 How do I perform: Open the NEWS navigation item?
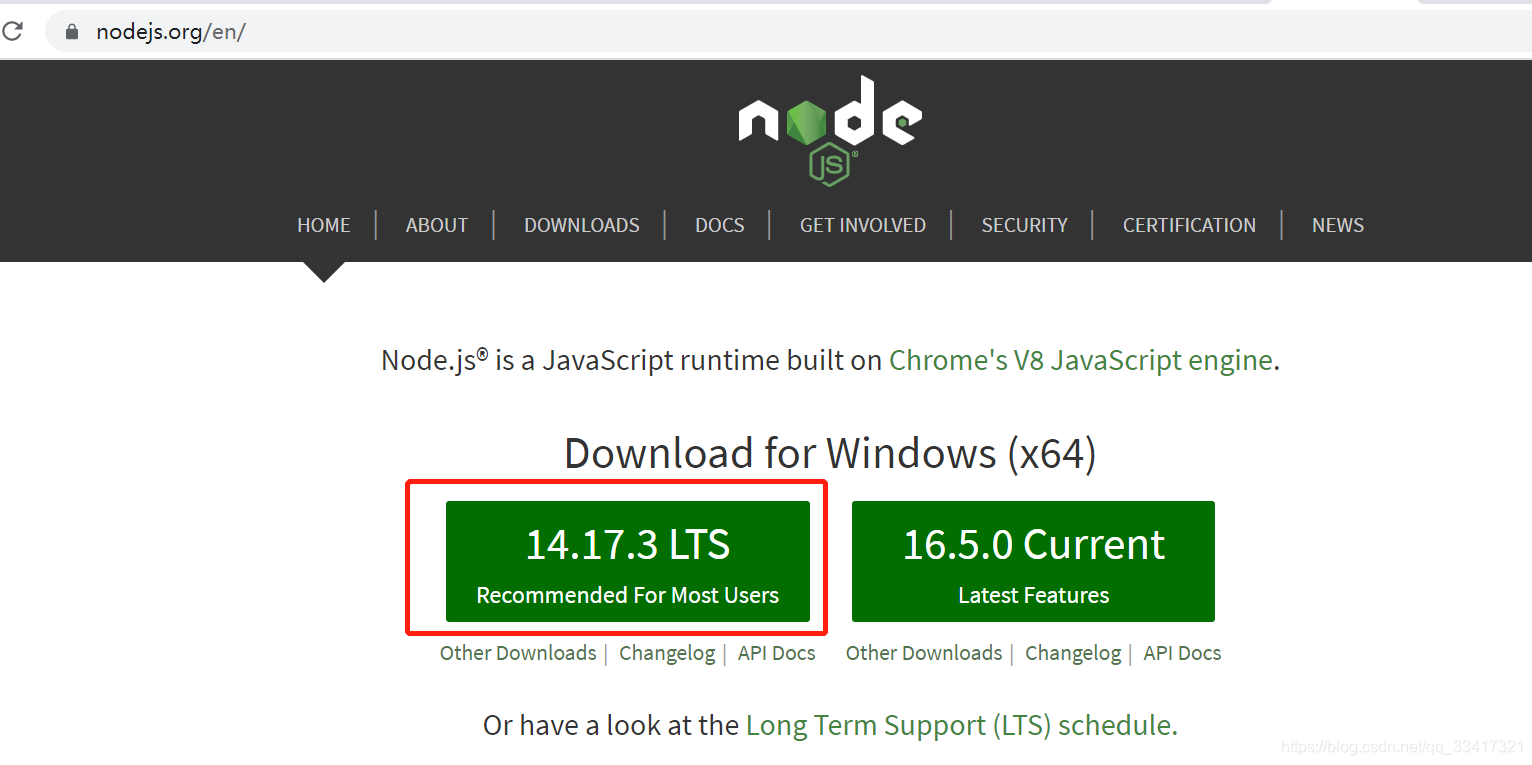tap(1338, 225)
